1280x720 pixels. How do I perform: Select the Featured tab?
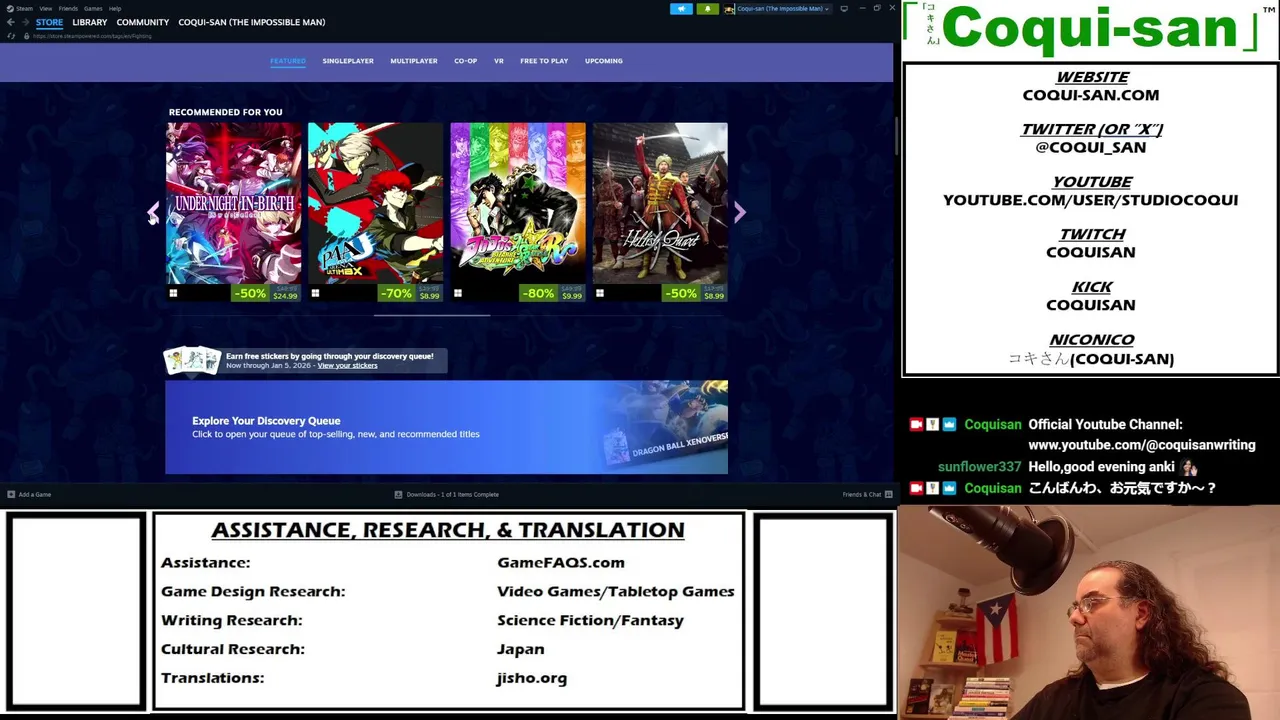tap(288, 61)
